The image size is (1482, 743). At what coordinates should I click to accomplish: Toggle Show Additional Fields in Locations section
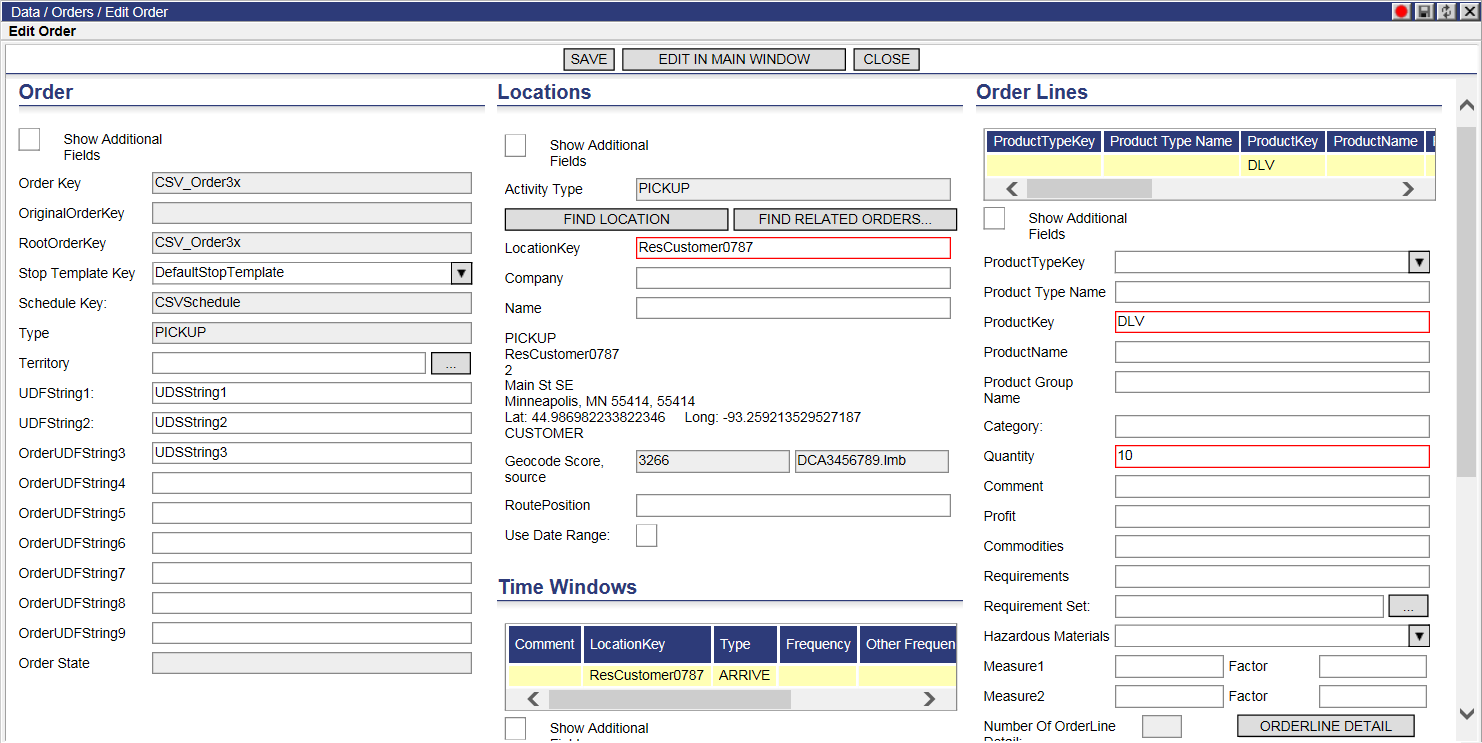pos(515,145)
